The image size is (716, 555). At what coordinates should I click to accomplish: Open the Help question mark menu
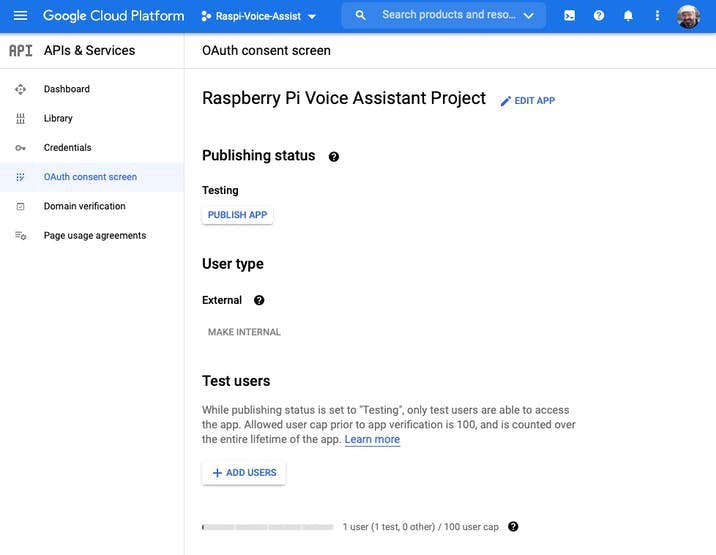[599, 16]
